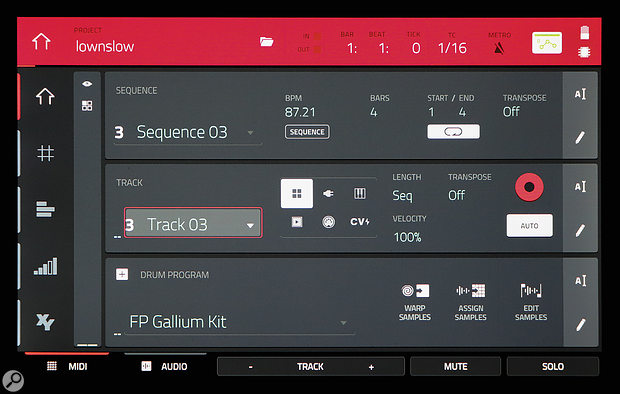Viewport: 620px width, 394px height.
Task: Open the CPU chip icon
Action: tap(584, 52)
